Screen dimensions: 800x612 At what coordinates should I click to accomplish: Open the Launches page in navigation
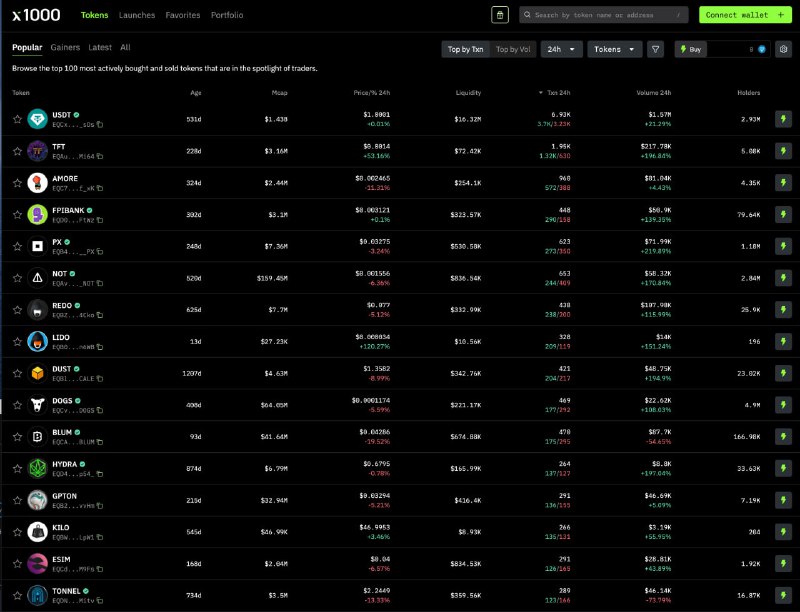tap(136, 15)
